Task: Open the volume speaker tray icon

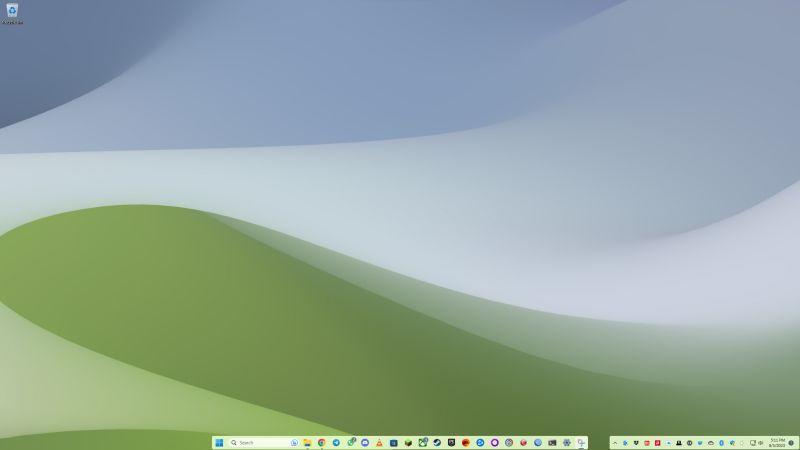Action: tap(761, 443)
